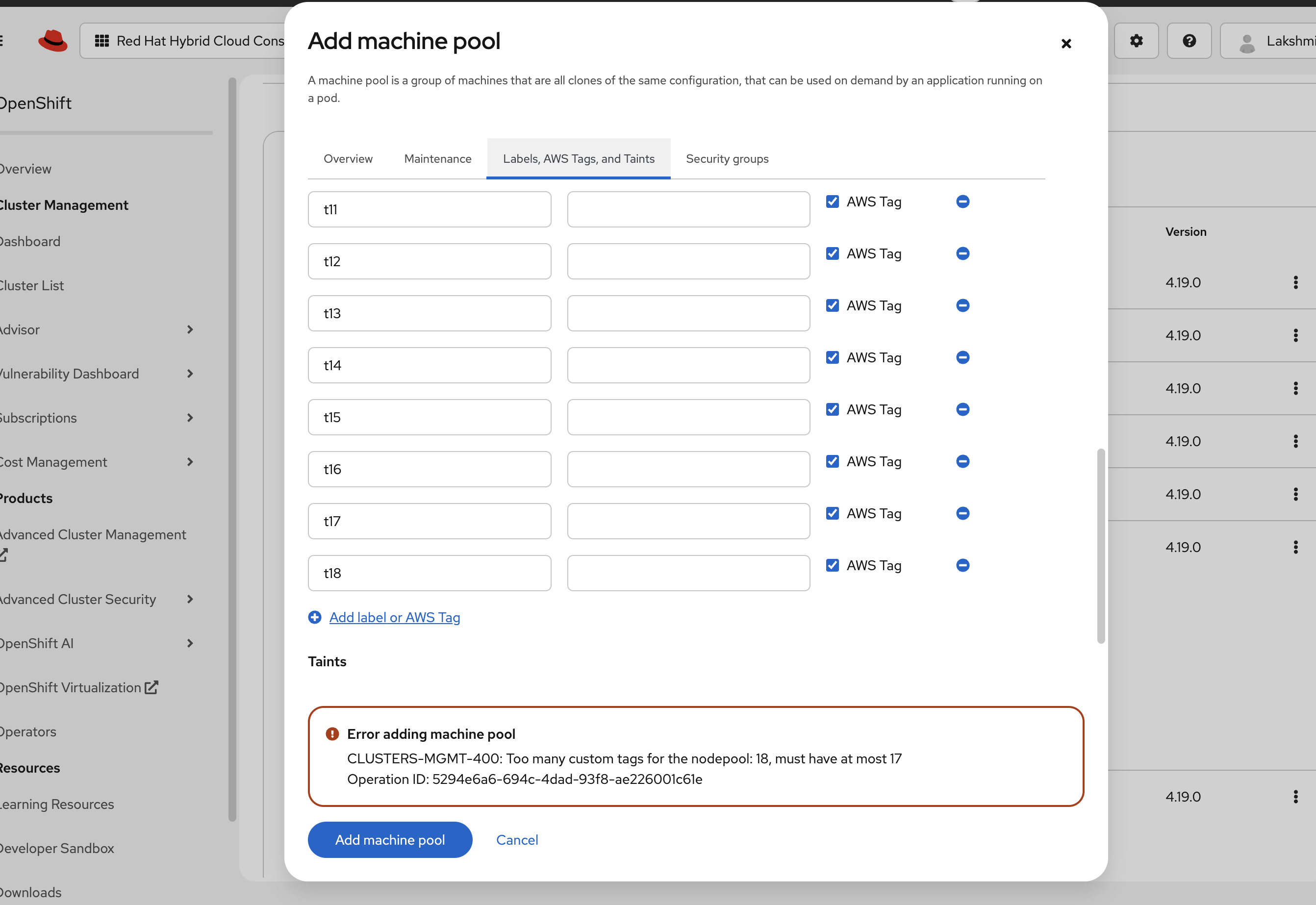Open the Maintenance tab

click(437, 159)
